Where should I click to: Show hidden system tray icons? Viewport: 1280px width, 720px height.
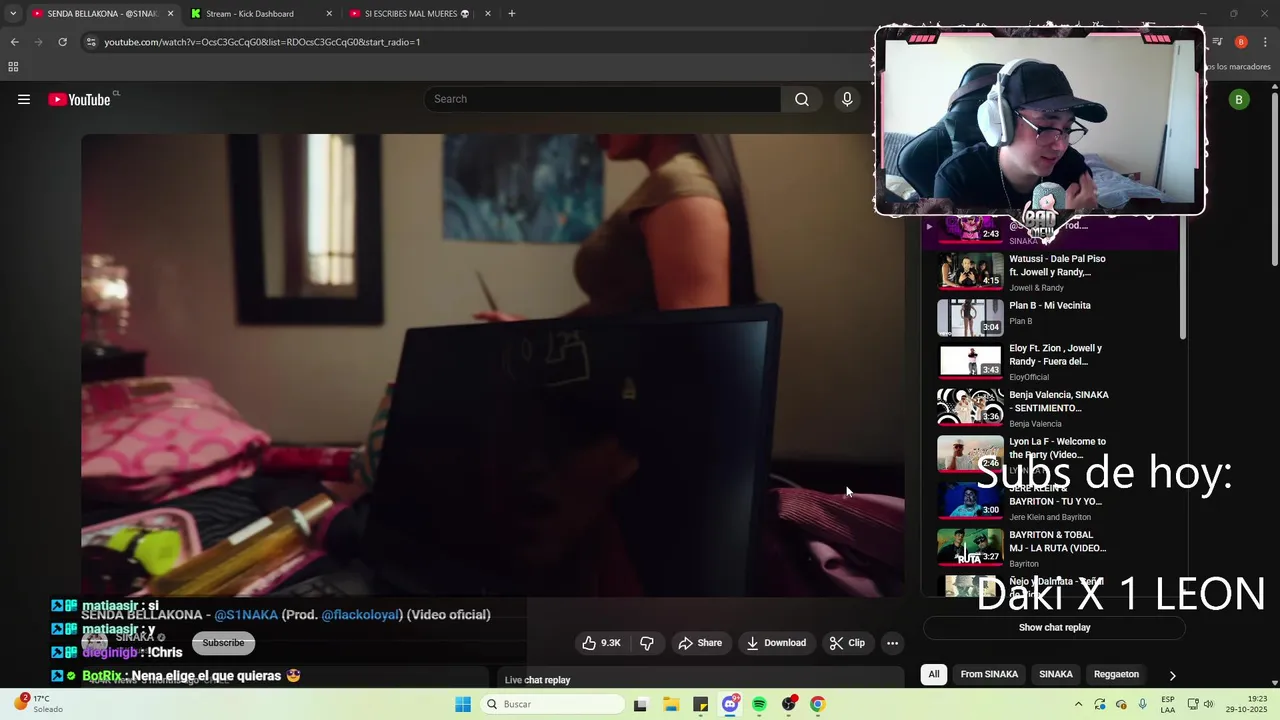pyautogui.click(x=1078, y=704)
